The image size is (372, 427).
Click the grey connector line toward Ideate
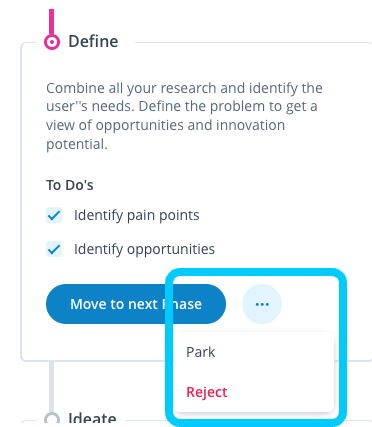tap(52, 387)
